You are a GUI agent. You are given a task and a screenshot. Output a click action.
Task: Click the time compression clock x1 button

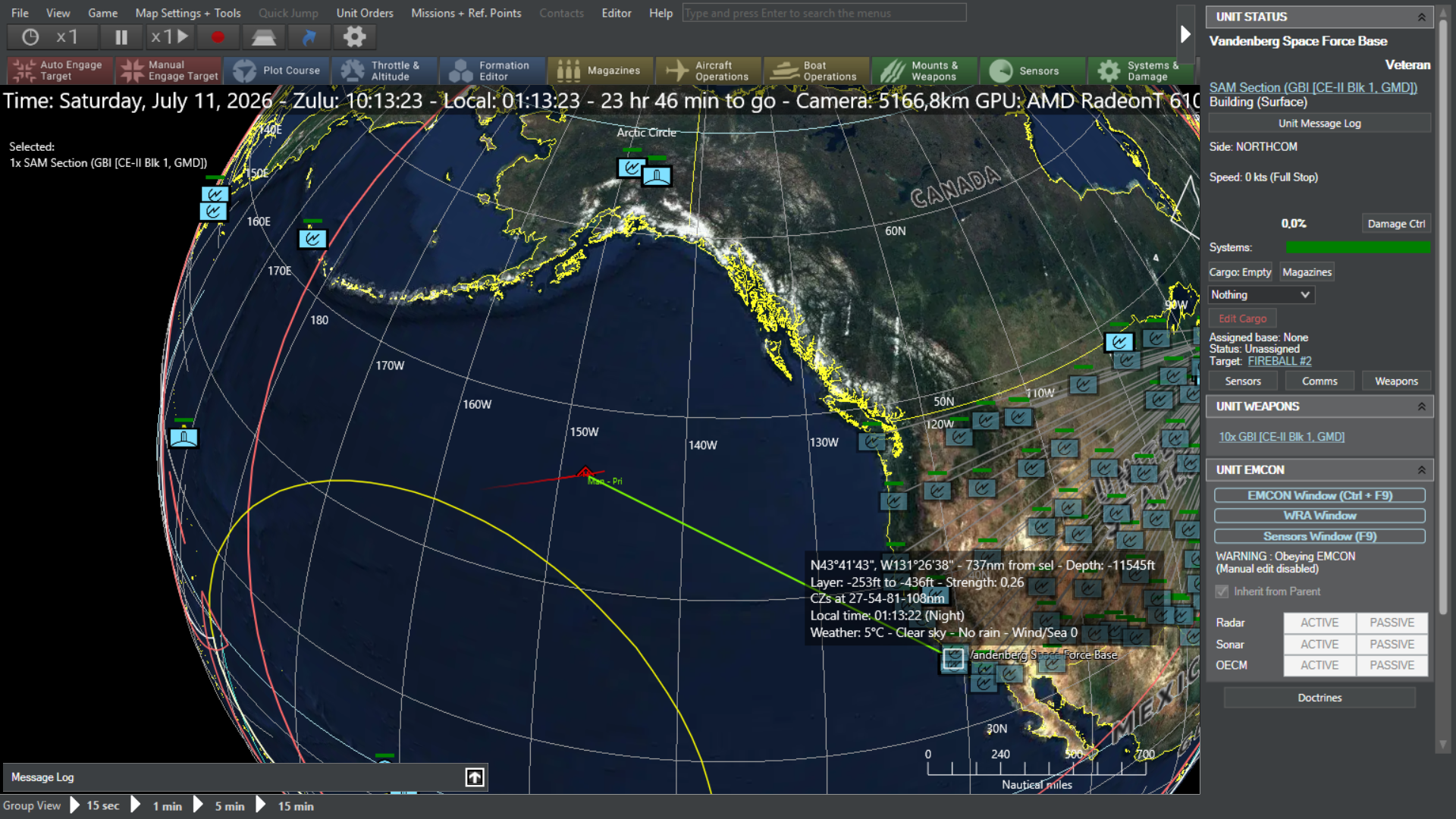52,36
